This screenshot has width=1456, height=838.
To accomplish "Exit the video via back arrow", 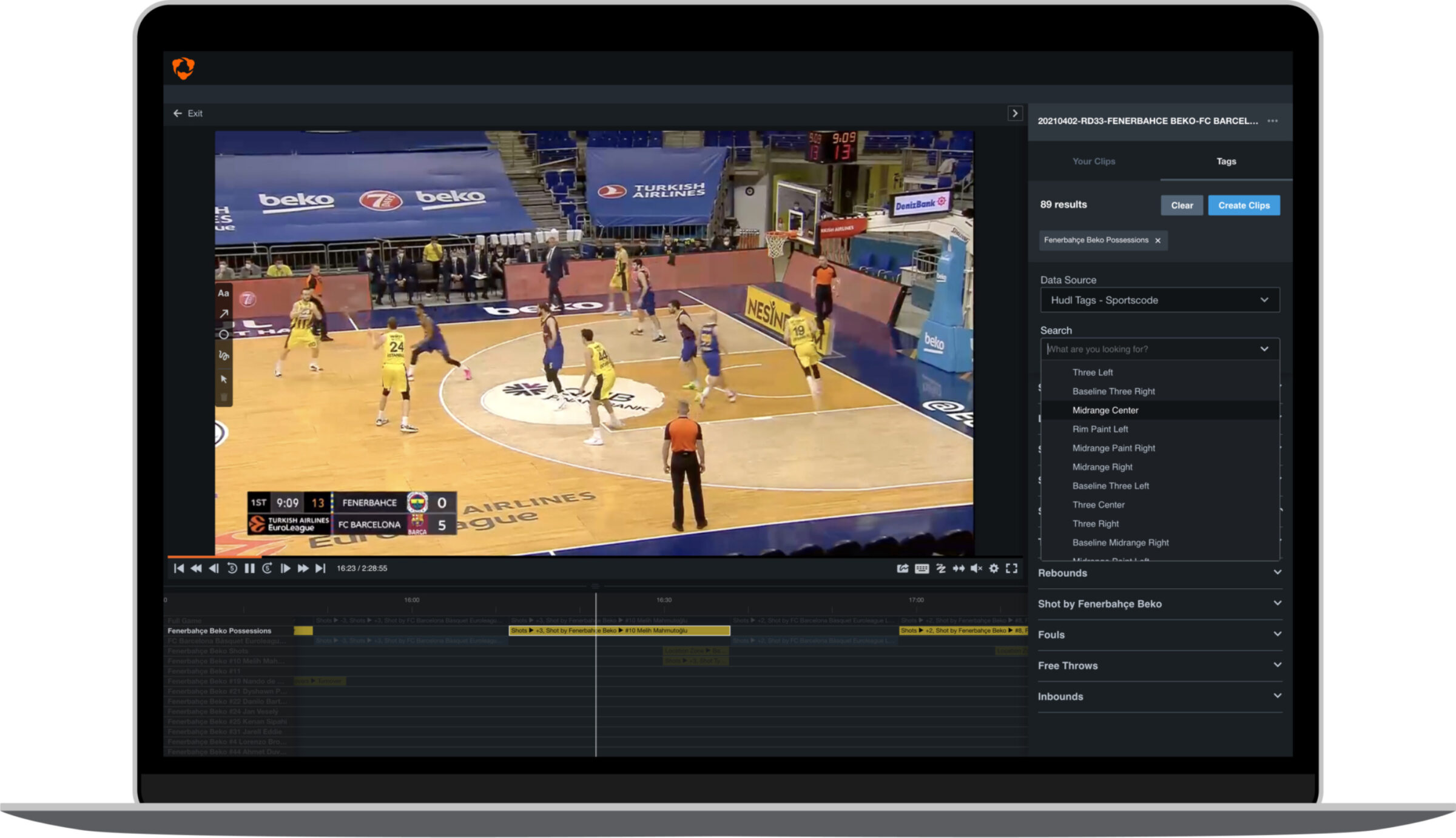I will pyautogui.click(x=187, y=113).
